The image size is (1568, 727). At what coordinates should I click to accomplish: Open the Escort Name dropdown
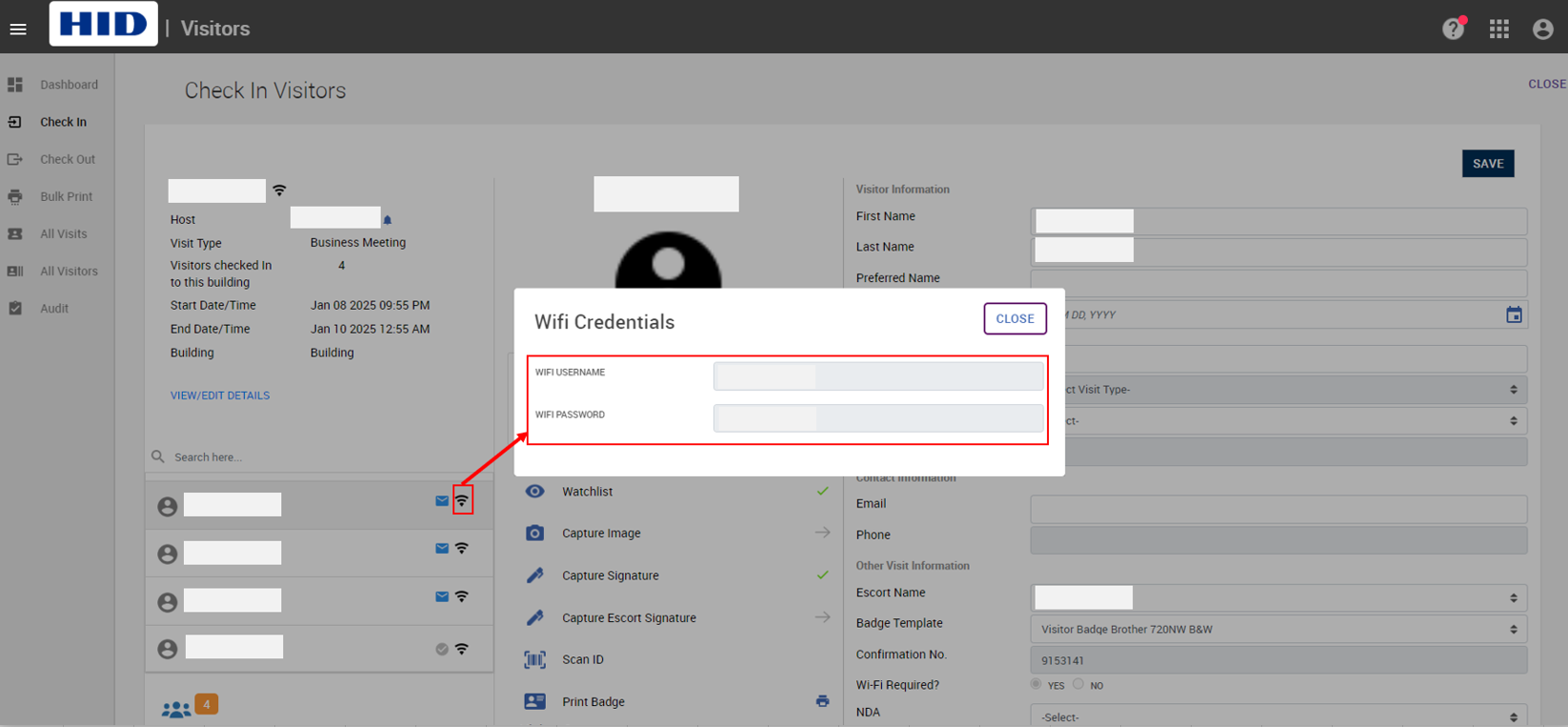(x=1278, y=597)
